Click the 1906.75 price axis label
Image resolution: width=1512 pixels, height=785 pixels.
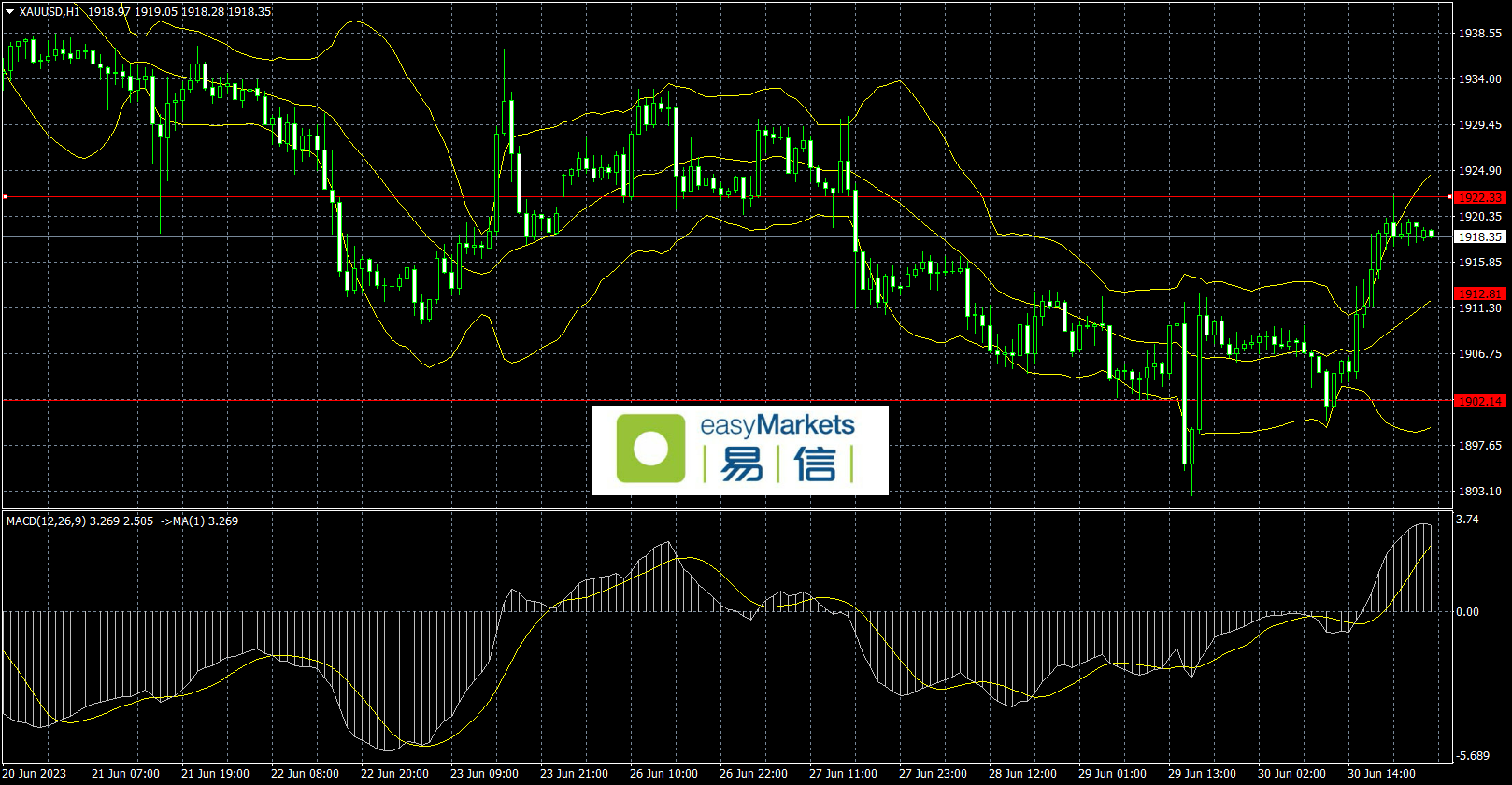1480,354
